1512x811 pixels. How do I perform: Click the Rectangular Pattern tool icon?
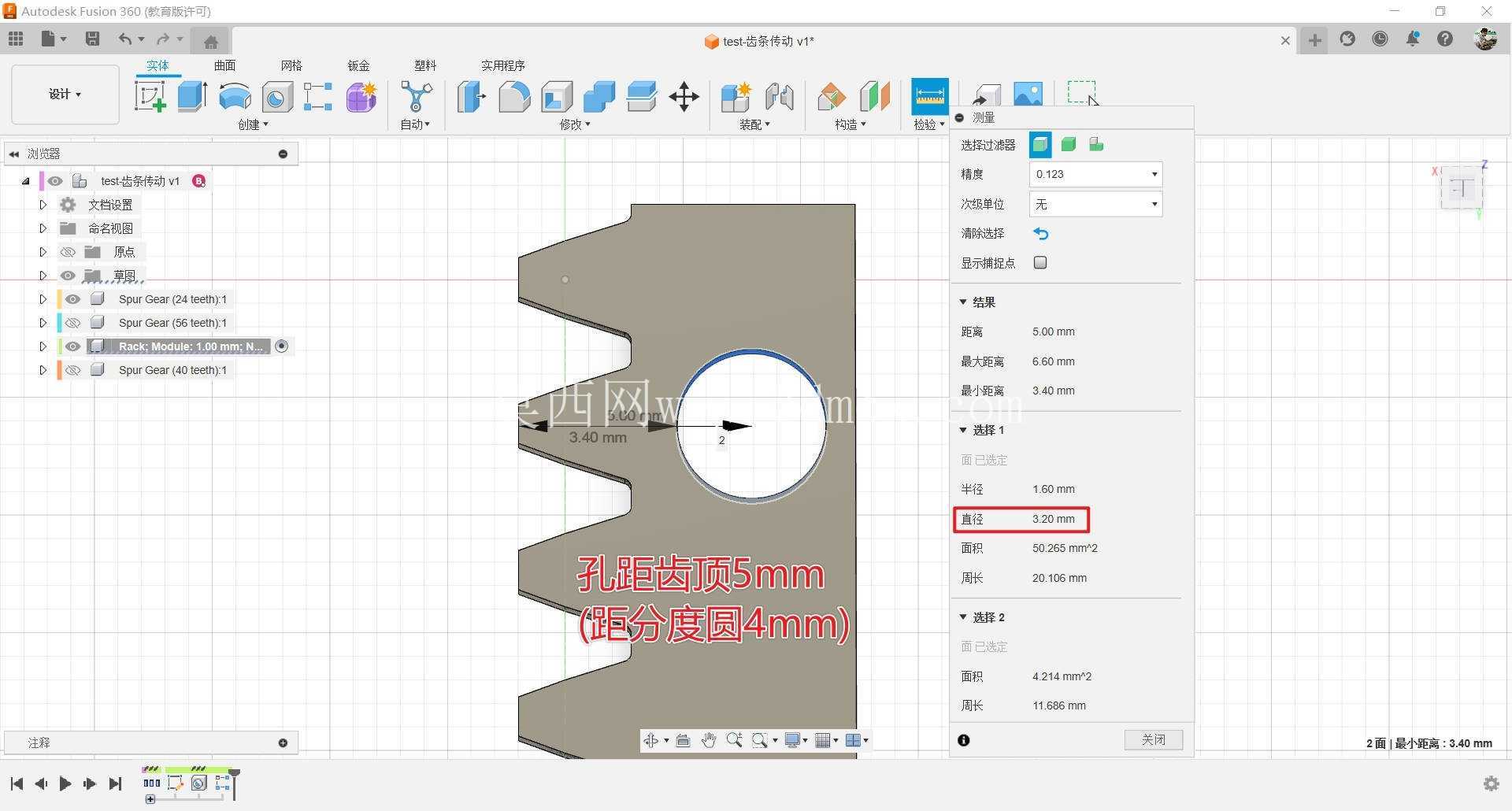(x=318, y=97)
